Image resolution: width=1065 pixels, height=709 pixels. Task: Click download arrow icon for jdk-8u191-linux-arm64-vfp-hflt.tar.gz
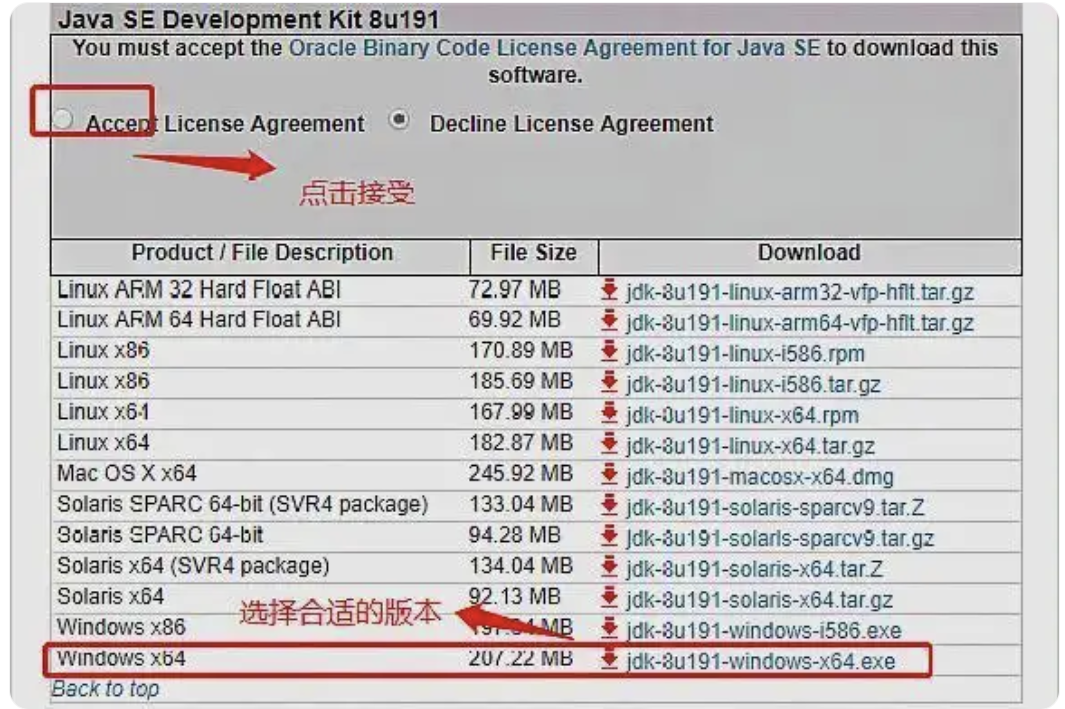pos(609,321)
